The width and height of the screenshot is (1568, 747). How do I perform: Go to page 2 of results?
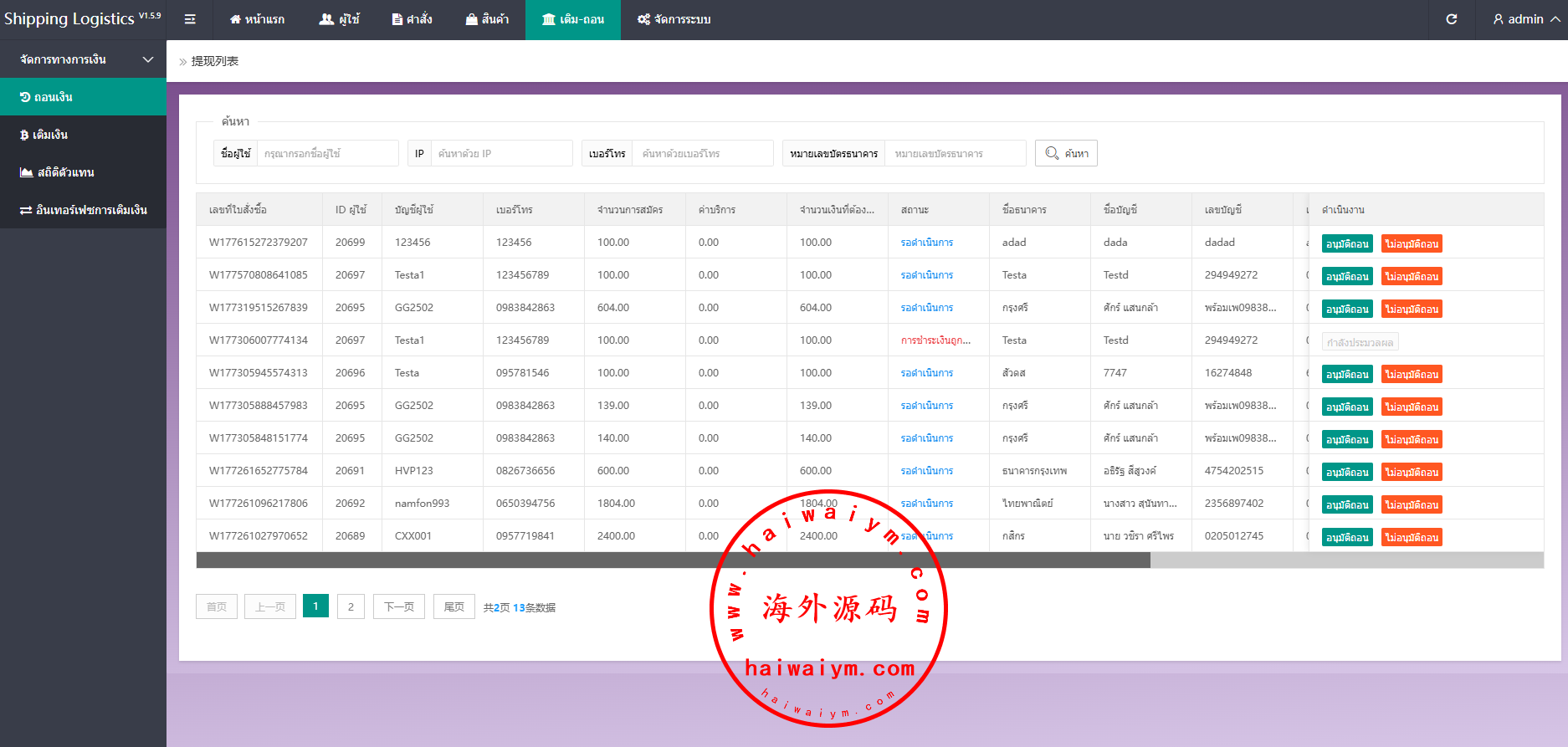[x=351, y=606]
